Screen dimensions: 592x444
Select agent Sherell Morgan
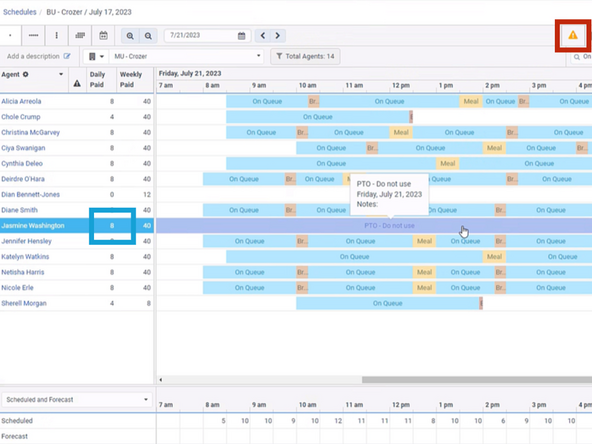point(24,303)
